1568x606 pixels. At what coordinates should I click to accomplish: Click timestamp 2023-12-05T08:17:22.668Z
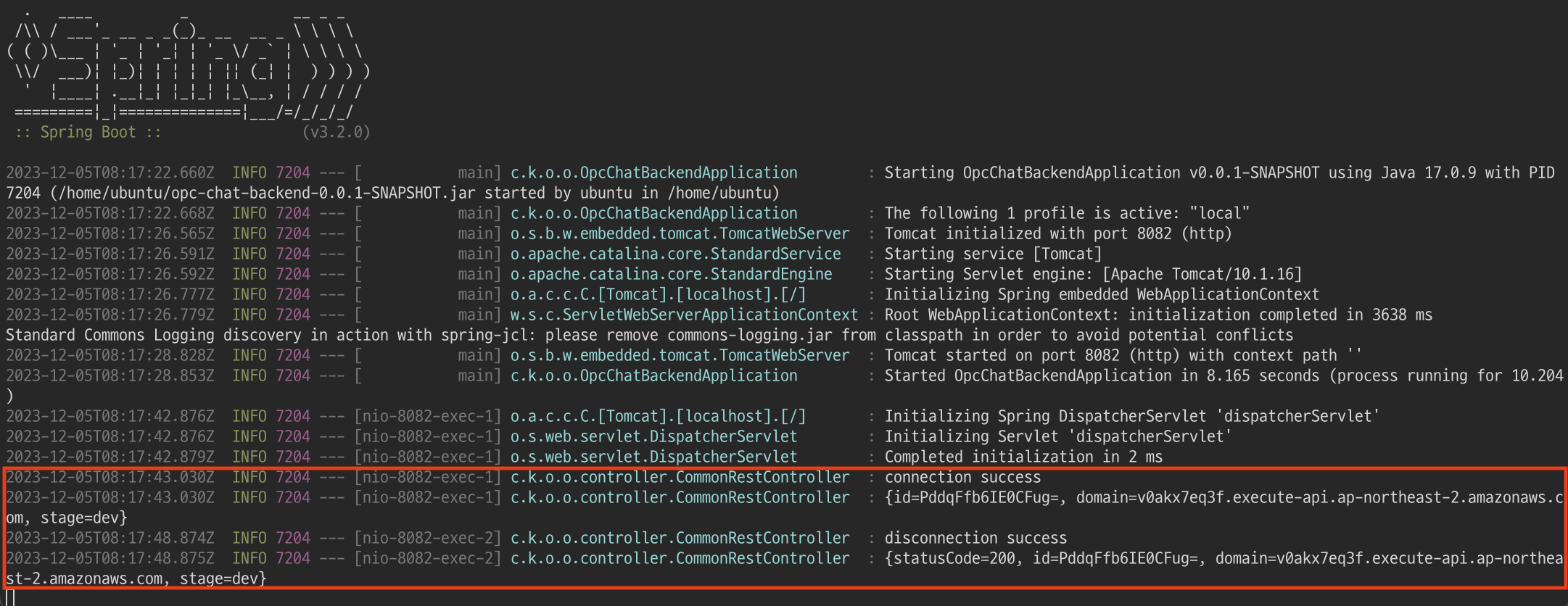pyautogui.click(x=110, y=213)
